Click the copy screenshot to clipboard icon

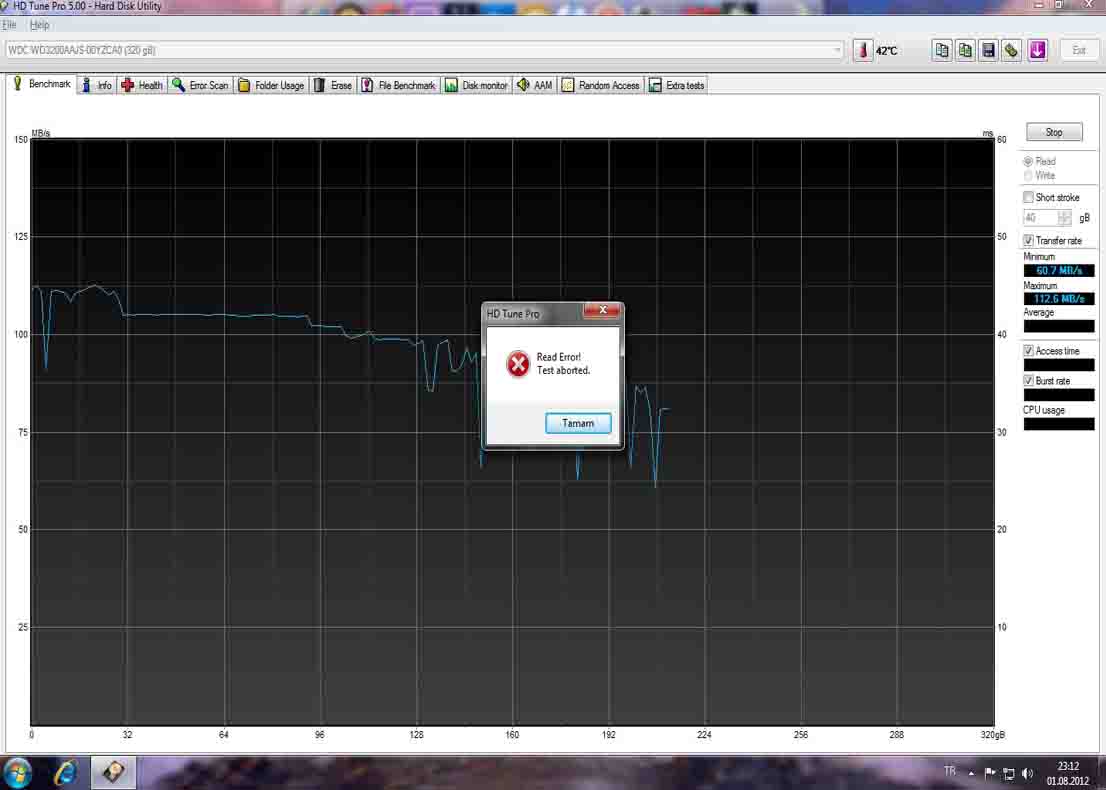pos(965,50)
